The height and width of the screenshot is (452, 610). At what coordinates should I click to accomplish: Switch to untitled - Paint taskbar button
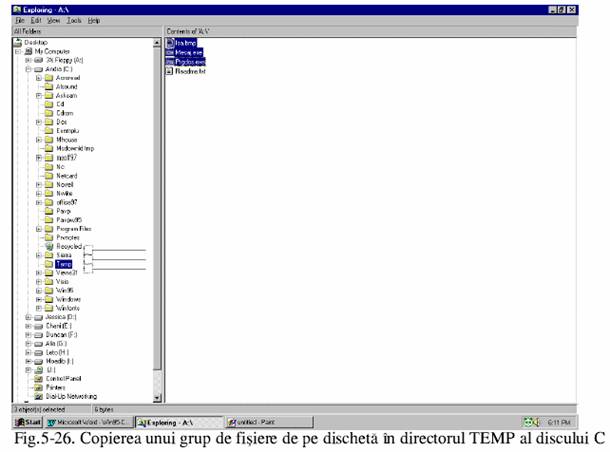click(x=264, y=422)
